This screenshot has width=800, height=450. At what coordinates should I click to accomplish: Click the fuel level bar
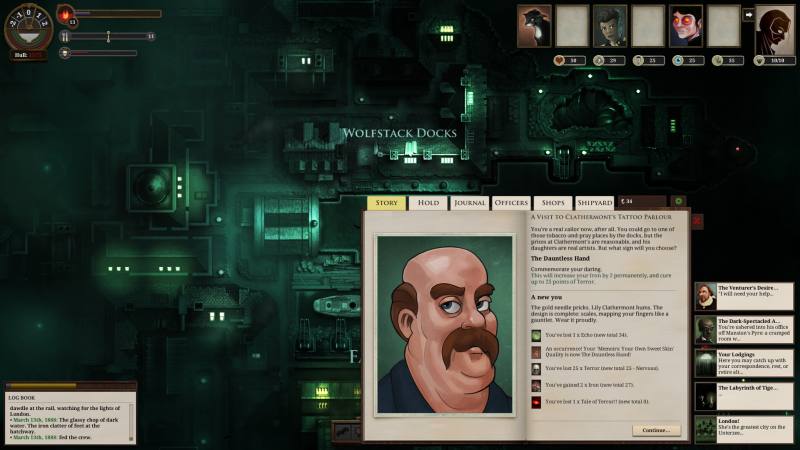pyautogui.click(x=118, y=14)
